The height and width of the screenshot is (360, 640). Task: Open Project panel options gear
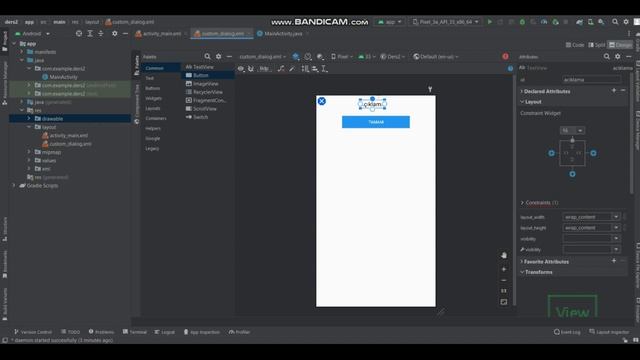[x=115, y=33]
